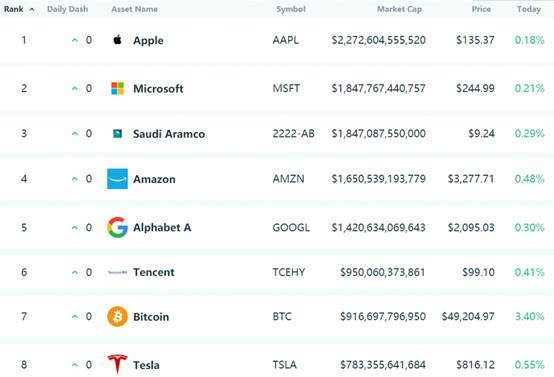
Task: Click the Today column header
Action: (529, 9)
